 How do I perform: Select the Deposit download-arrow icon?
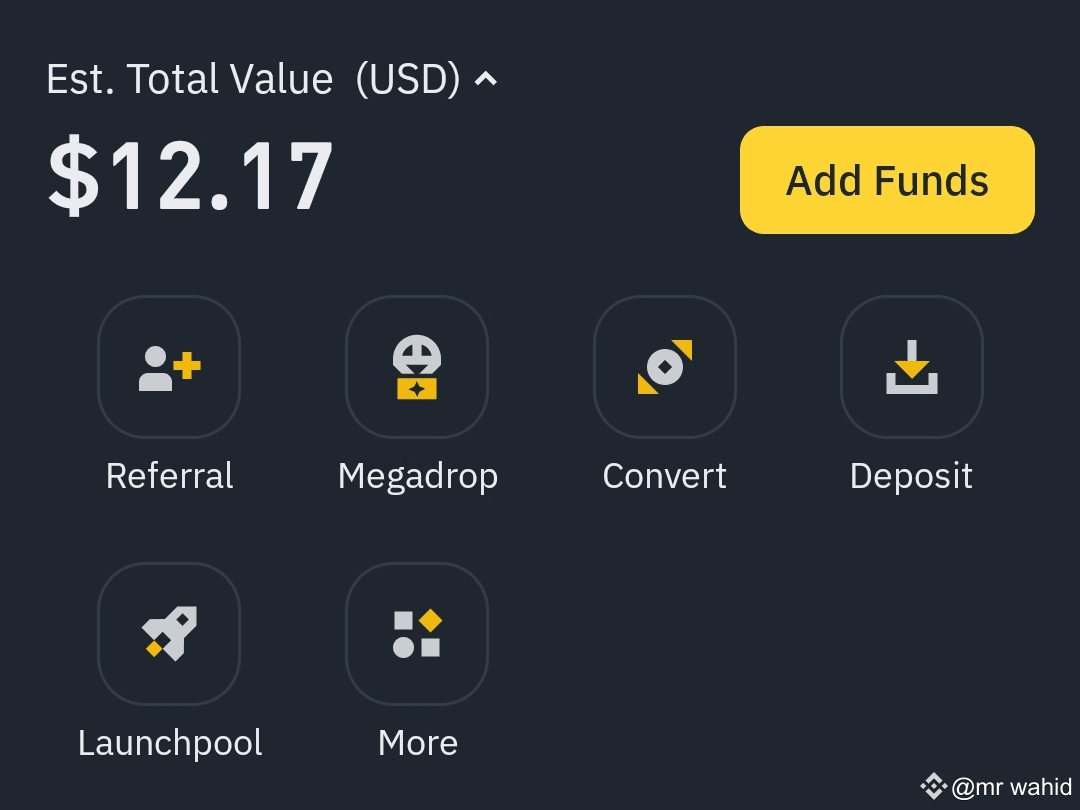pos(911,367)
